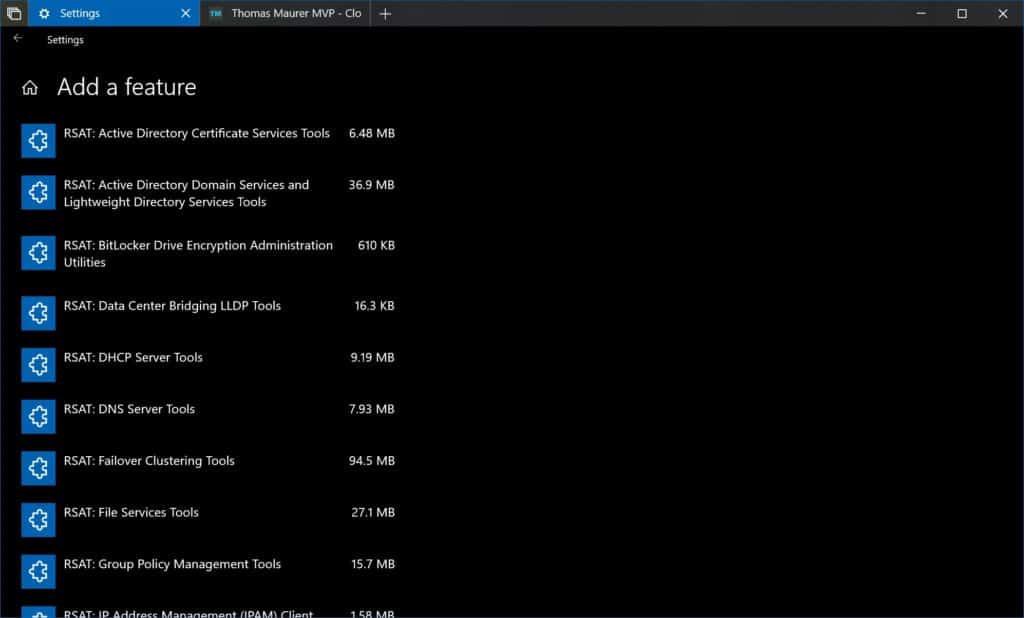Click the 27.1 MB size value
1024x618 pixels.
point(373,512)
